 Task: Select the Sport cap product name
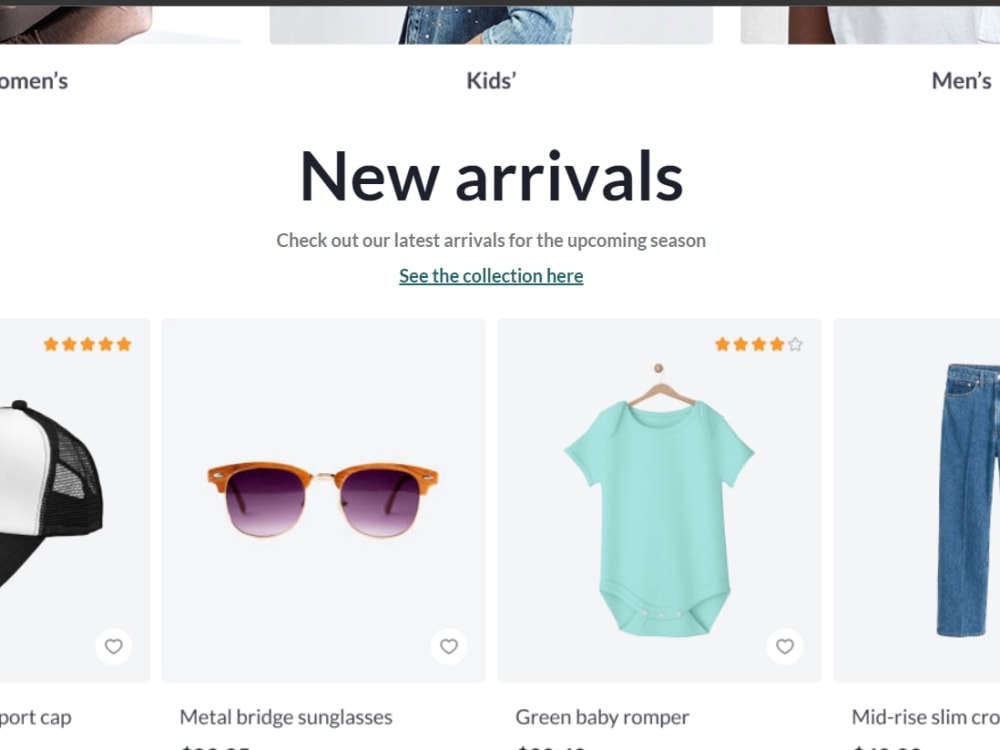pyautogui.click(x=35, y=717)
